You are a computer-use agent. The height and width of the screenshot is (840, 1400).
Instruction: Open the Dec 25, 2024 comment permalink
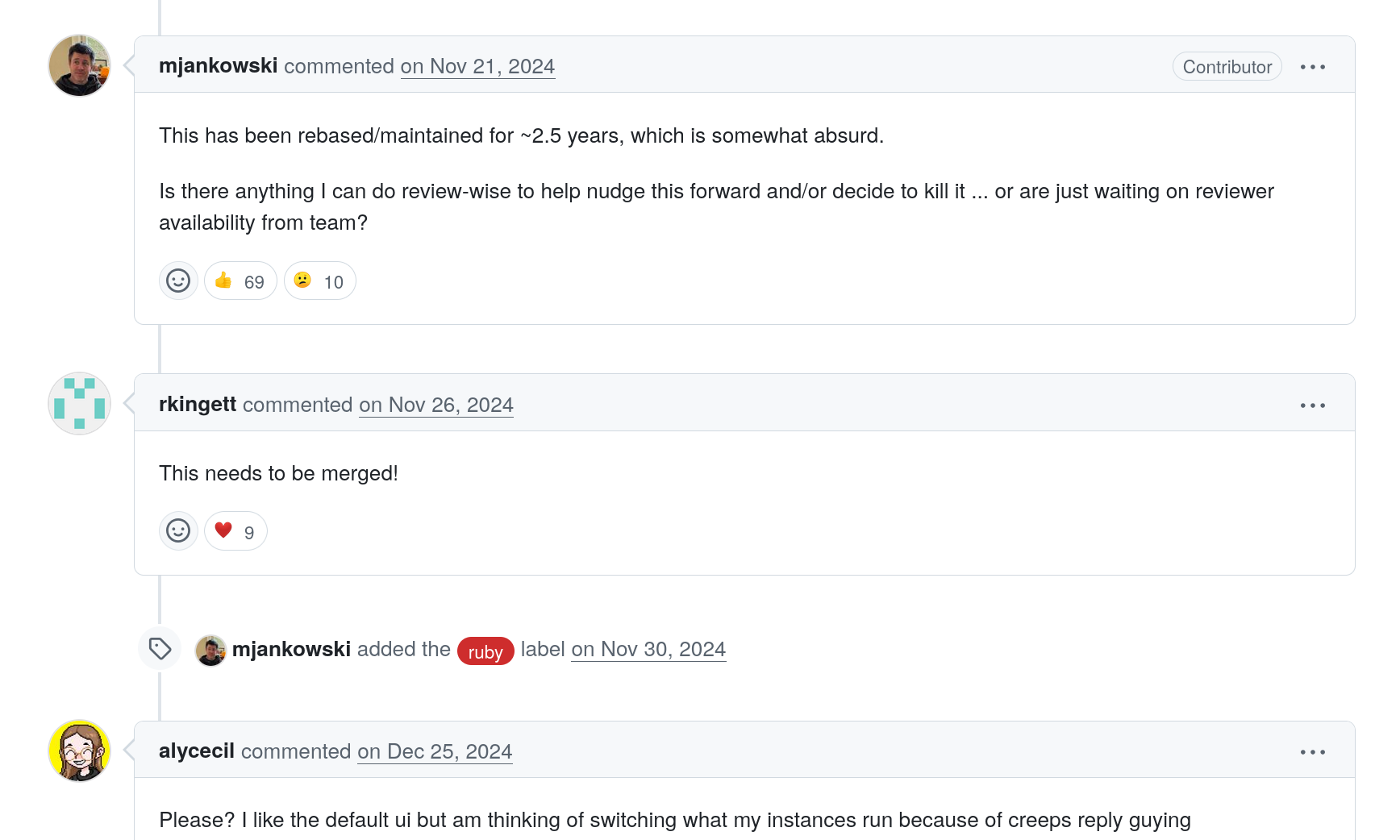coord(435,751)
